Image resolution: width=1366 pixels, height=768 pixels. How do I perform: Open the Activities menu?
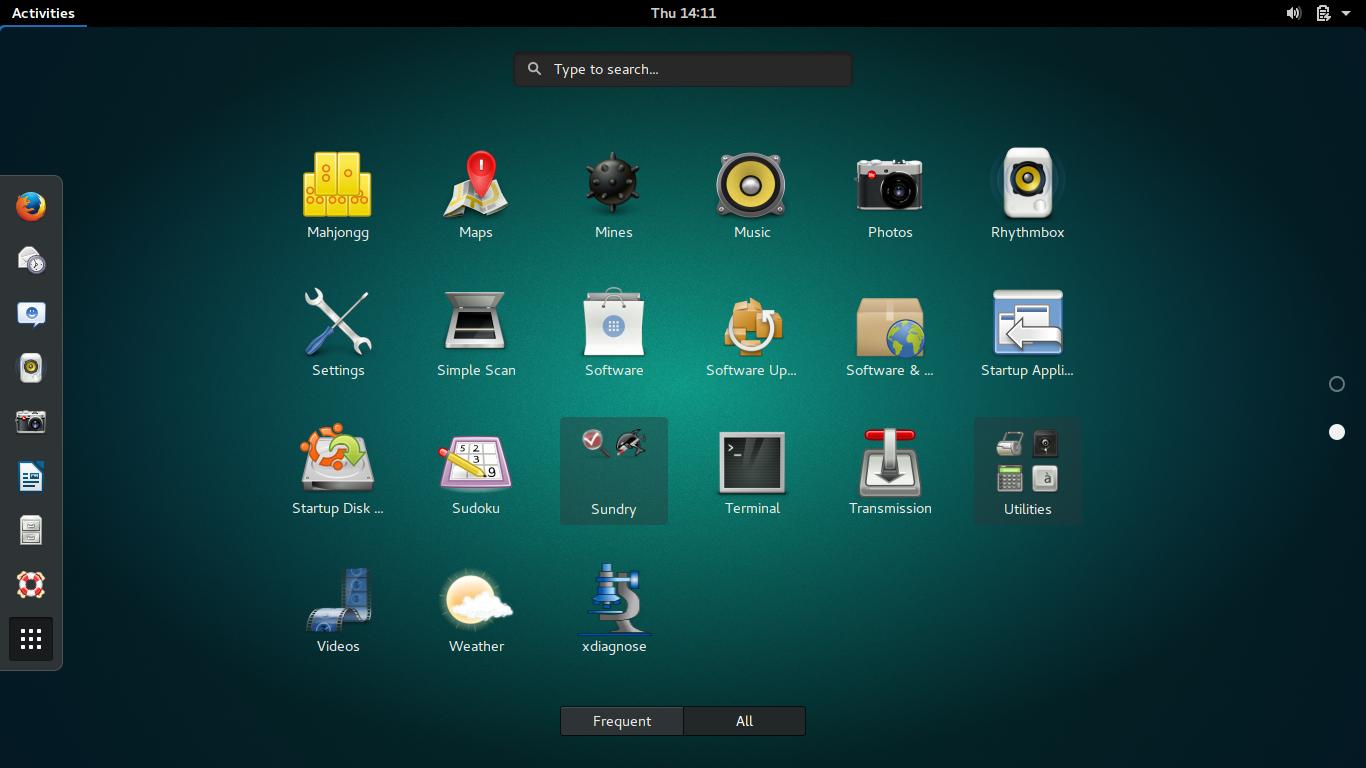pos(44,13)
